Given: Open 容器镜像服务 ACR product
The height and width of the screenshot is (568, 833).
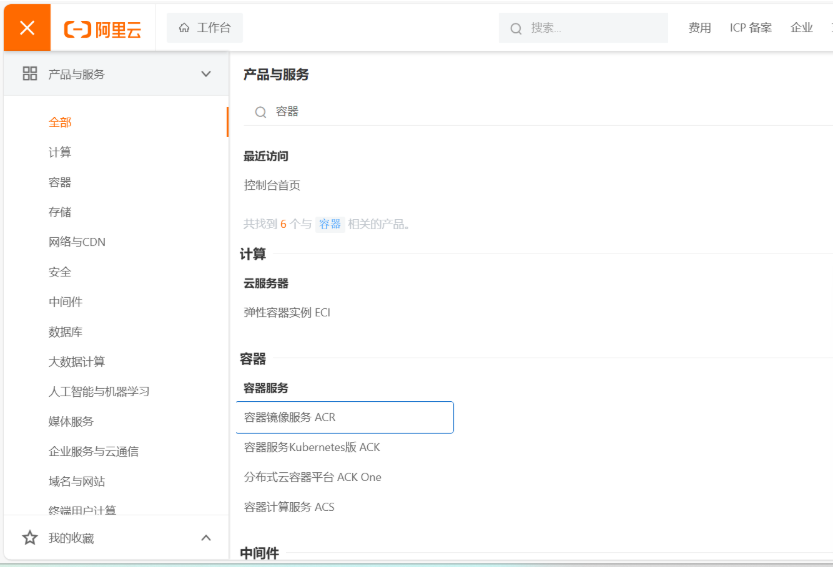Looking at the screenshot, I should click(x=290, y=417).
